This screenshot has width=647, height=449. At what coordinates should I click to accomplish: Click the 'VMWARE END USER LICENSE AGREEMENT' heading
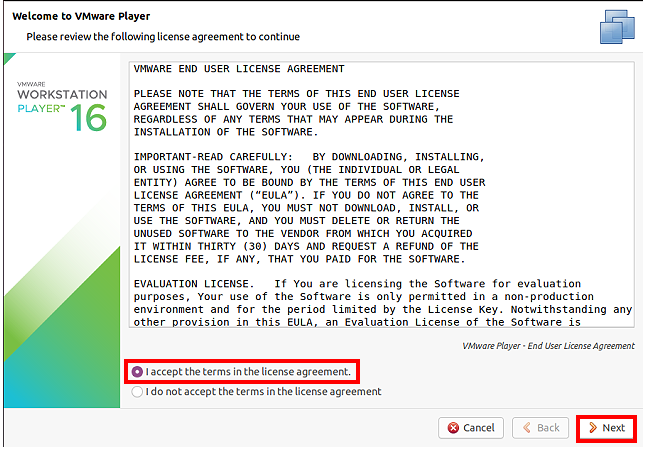tap(239, 69)
